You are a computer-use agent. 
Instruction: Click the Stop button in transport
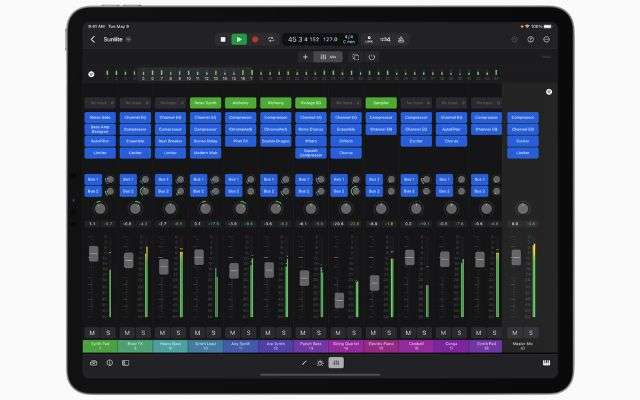(223, 39)
